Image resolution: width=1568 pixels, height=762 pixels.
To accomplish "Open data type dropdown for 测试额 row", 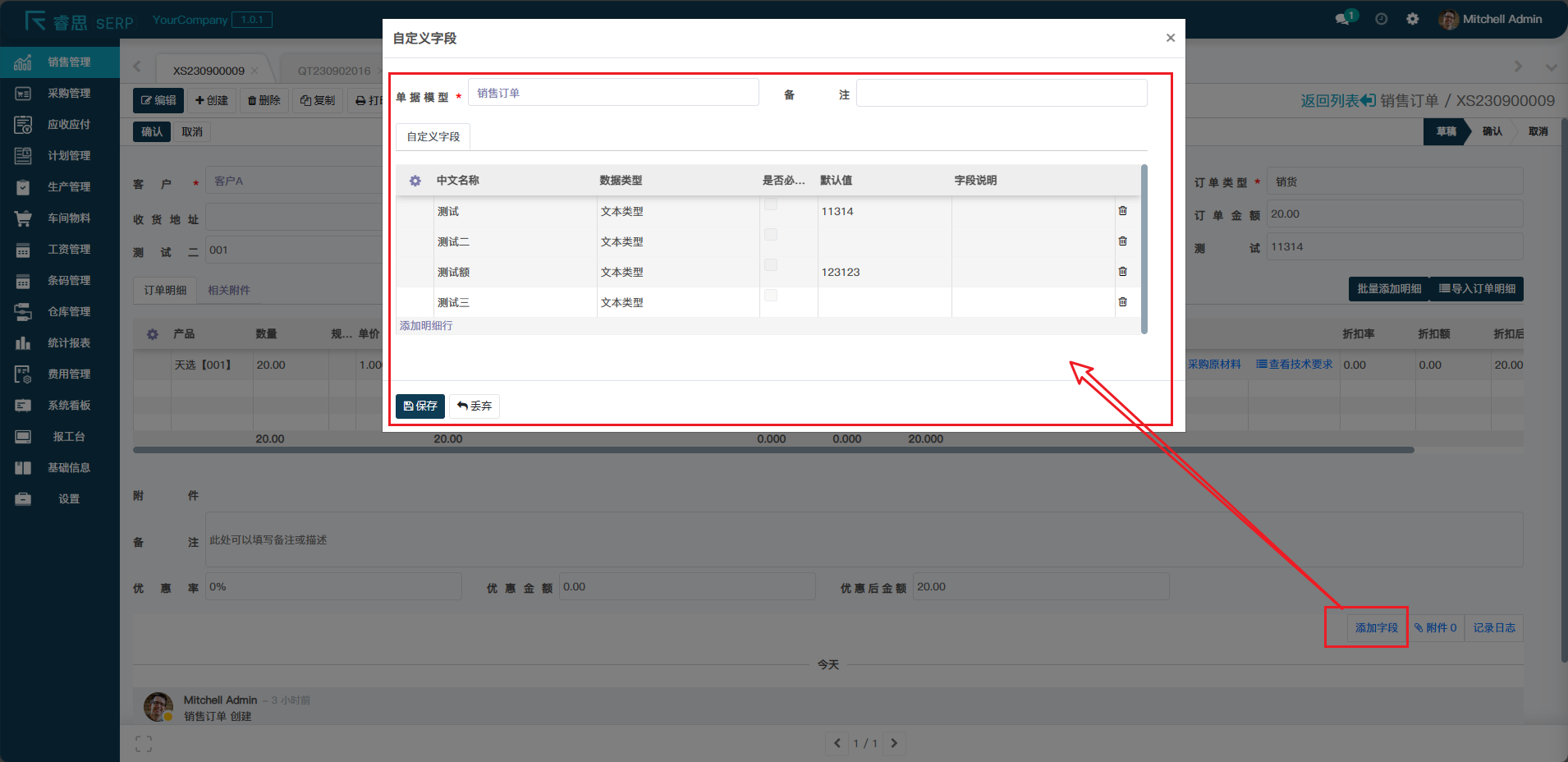I will pyautogui.click(x=677, y=272).
